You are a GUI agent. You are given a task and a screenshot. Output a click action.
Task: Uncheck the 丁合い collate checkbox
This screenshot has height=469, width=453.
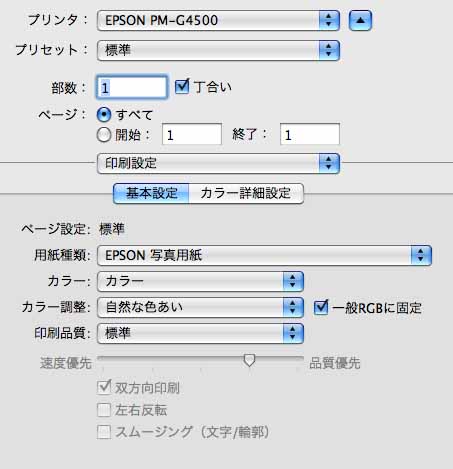(182, 87)
